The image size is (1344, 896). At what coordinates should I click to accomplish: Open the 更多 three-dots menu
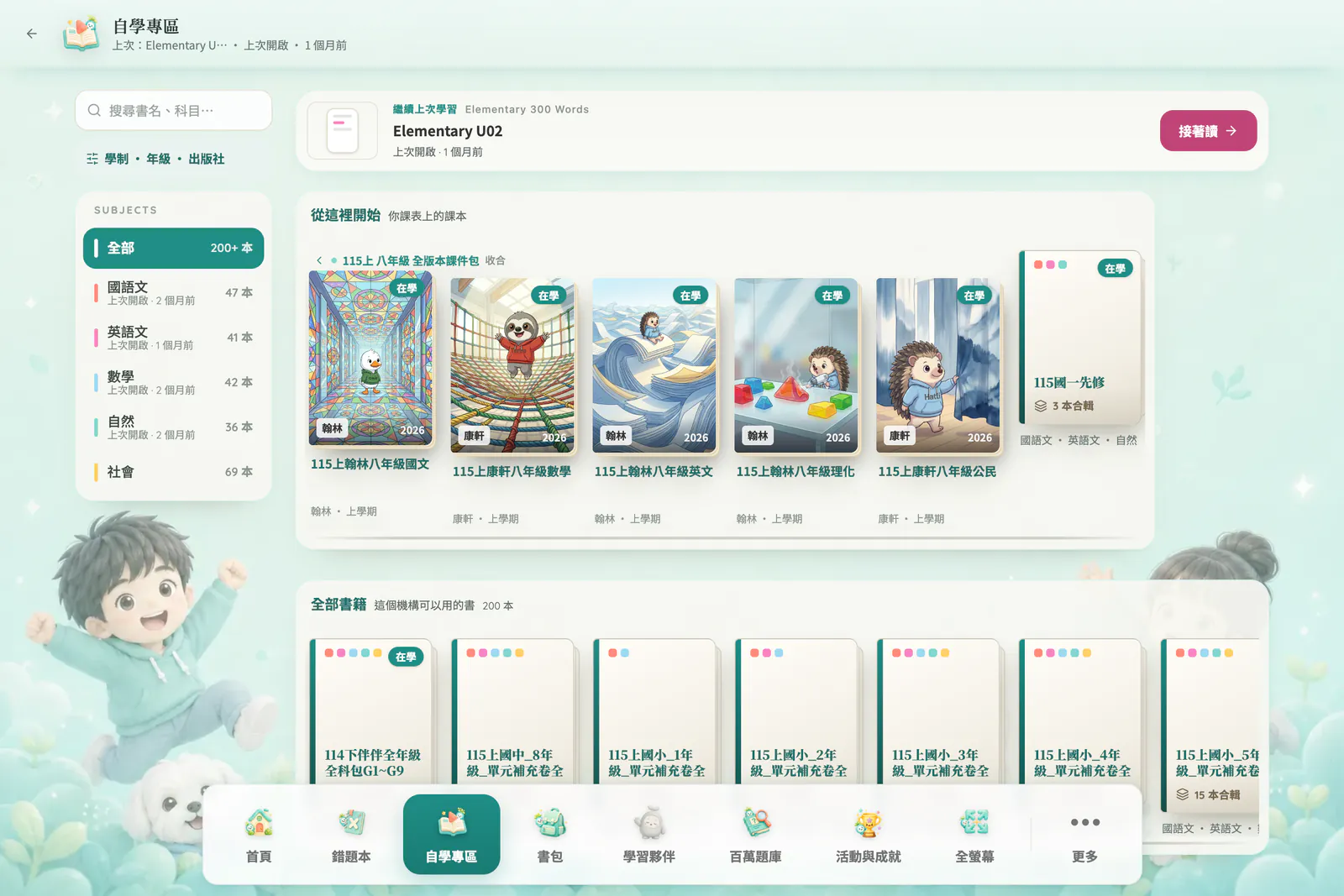pos(1085,835)
